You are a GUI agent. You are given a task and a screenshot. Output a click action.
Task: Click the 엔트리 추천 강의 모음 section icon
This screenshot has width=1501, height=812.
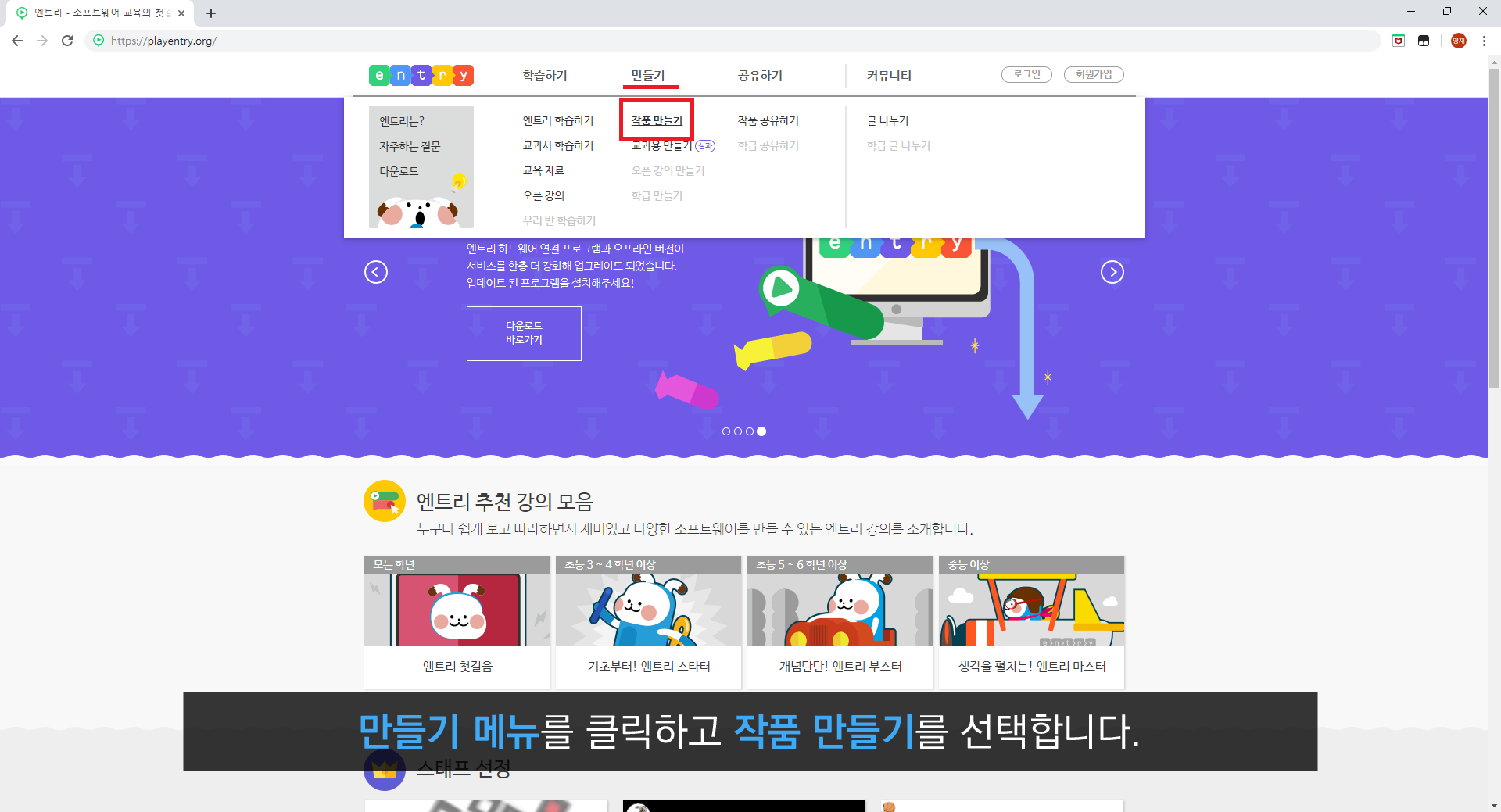pos(385,501)
